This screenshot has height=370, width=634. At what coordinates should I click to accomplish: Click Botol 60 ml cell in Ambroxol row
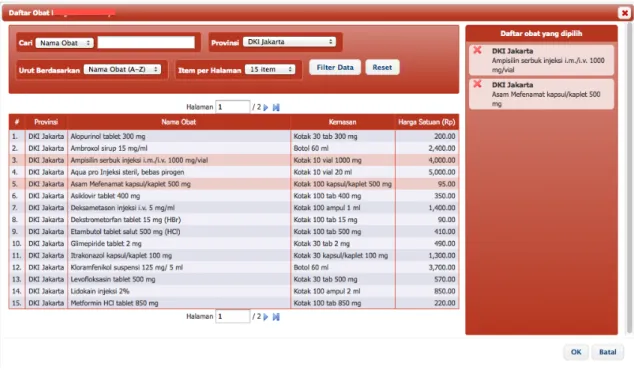click(342, 148)
